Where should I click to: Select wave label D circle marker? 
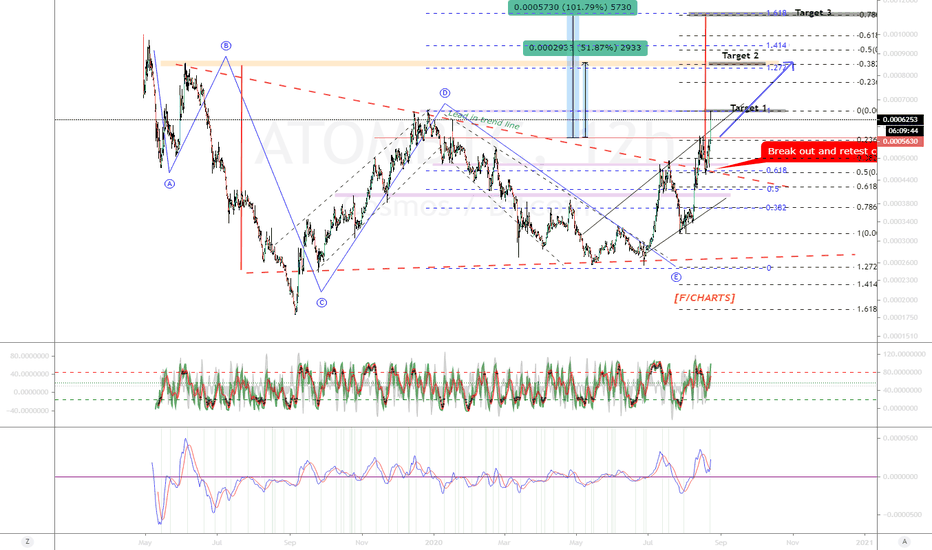(445, 93)
